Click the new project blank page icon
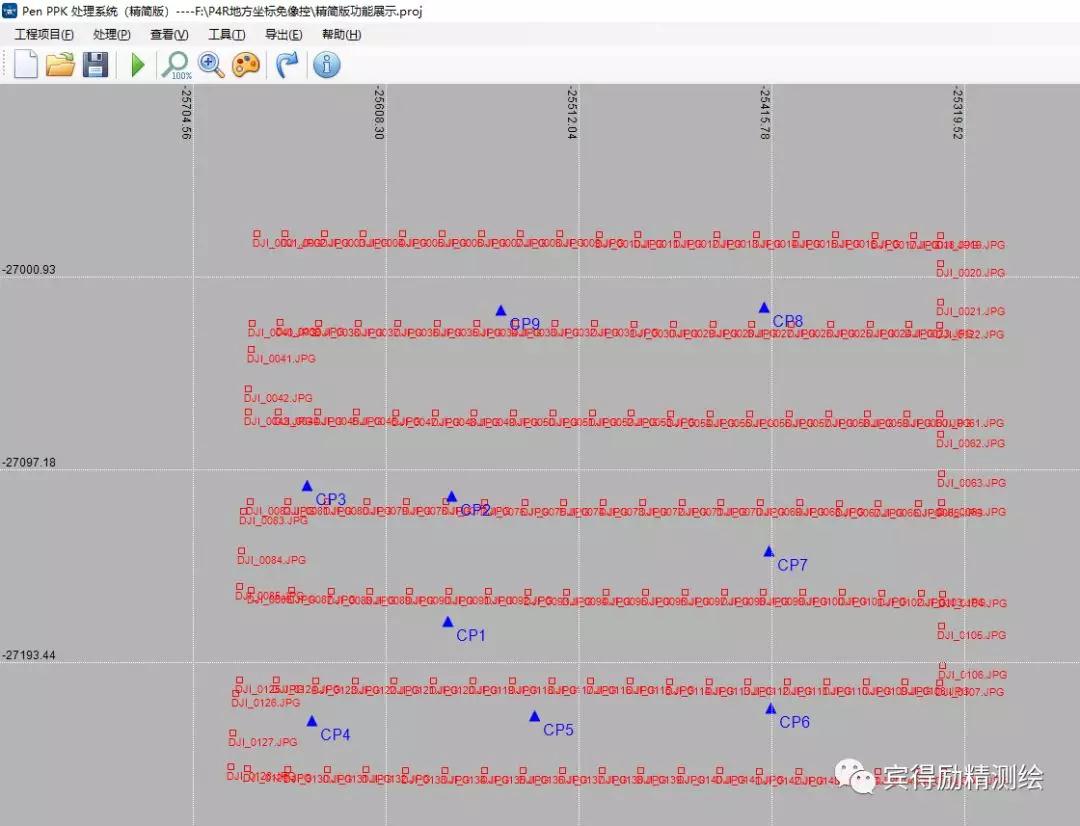Image resolution: width=1080 pixels, height=826 pixels. (x=26, y=65)
